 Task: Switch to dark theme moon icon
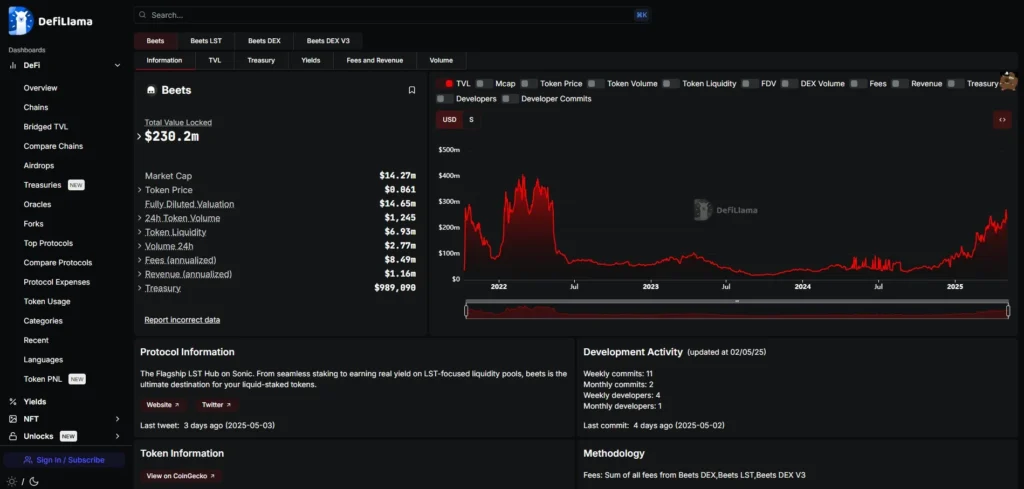point(34,482)
